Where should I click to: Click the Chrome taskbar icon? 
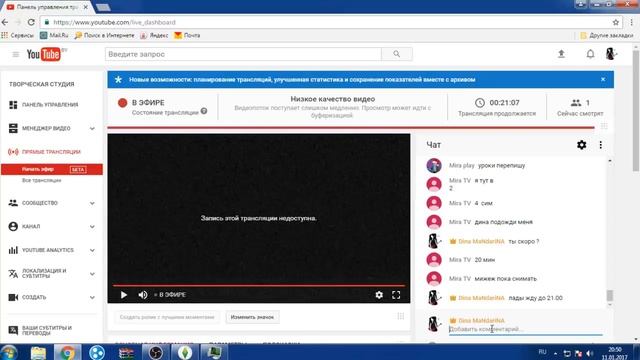(x=67, y=353)
